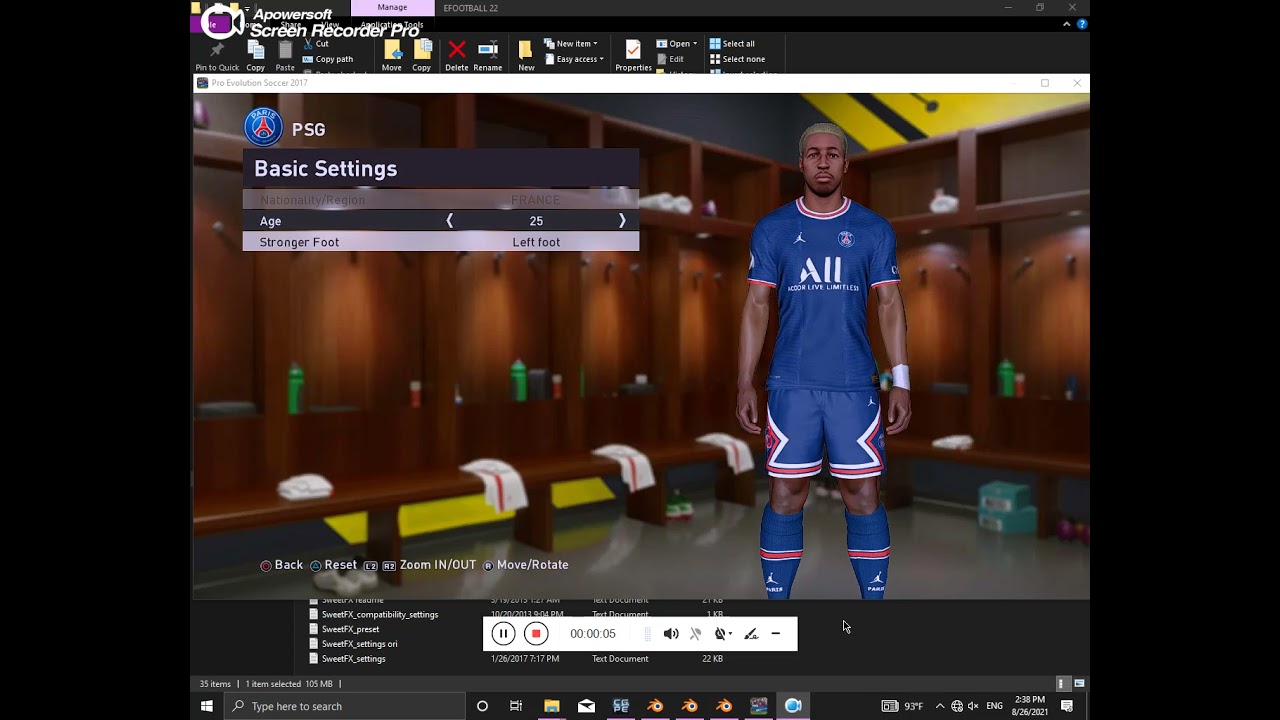This screenshot has width=1280, height=720.
Task: Open Mail app from taskbar
Action: [586, 706]
